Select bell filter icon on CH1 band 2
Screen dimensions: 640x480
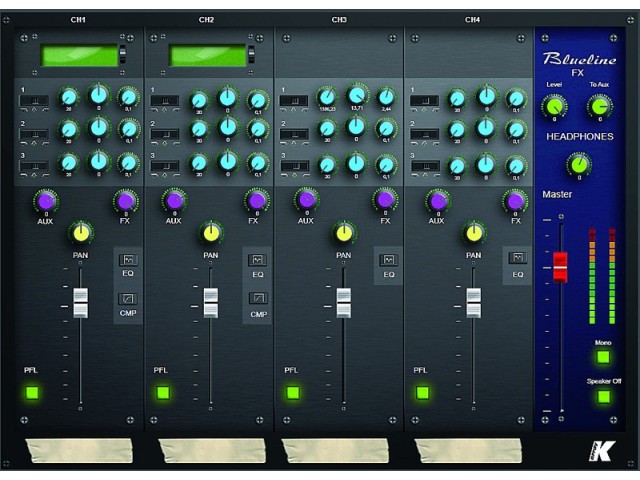(35, 143)
